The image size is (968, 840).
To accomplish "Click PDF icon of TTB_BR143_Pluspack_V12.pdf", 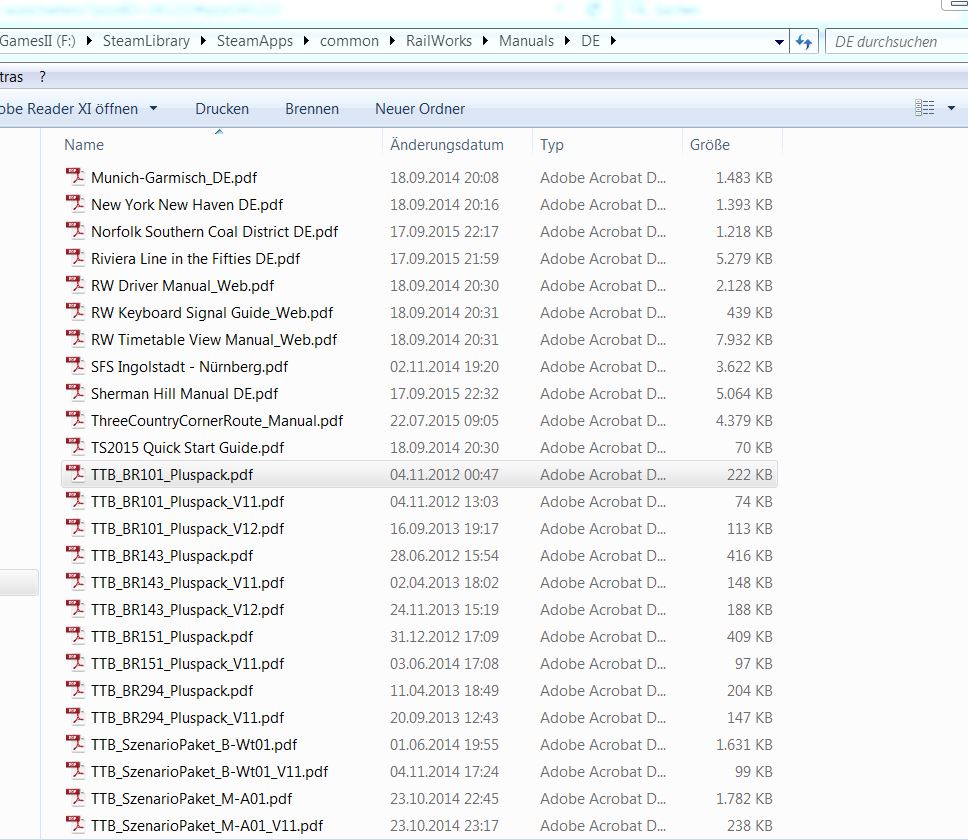I will (x=75, y=609).
